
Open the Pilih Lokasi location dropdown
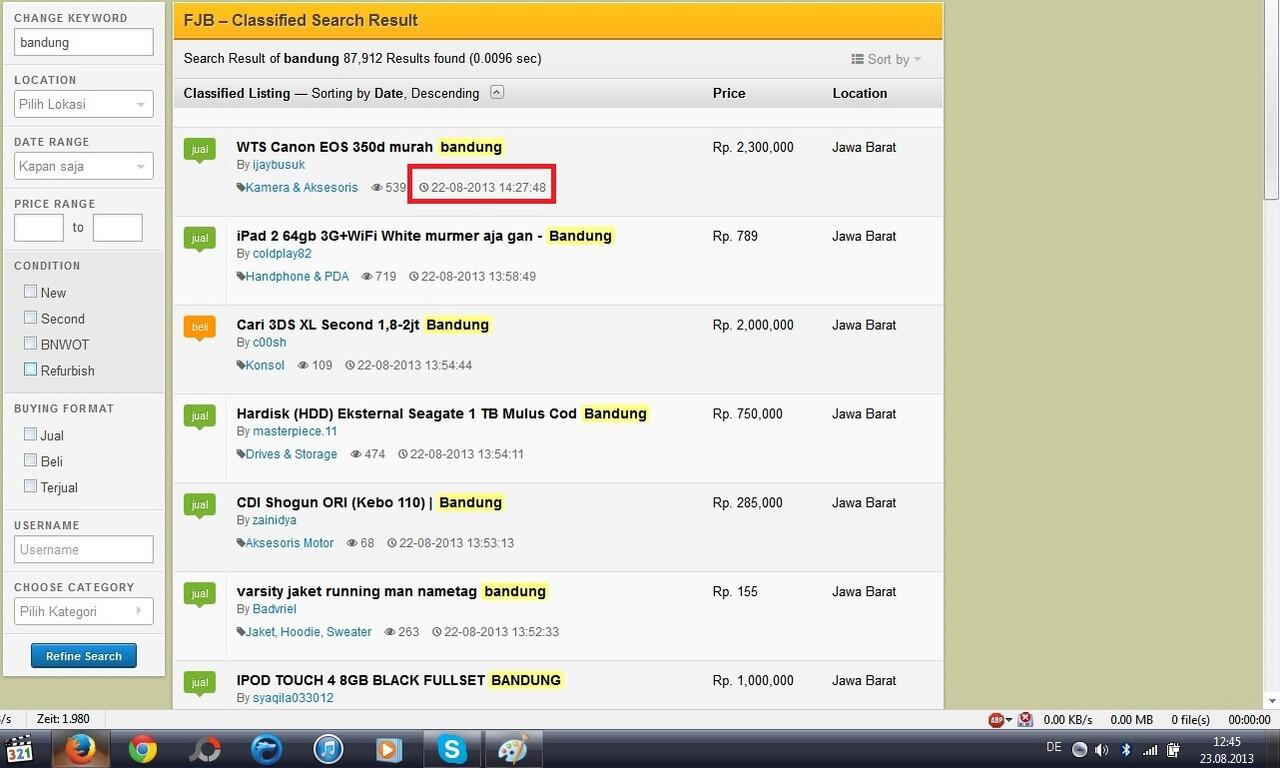(x=83, y=104)
